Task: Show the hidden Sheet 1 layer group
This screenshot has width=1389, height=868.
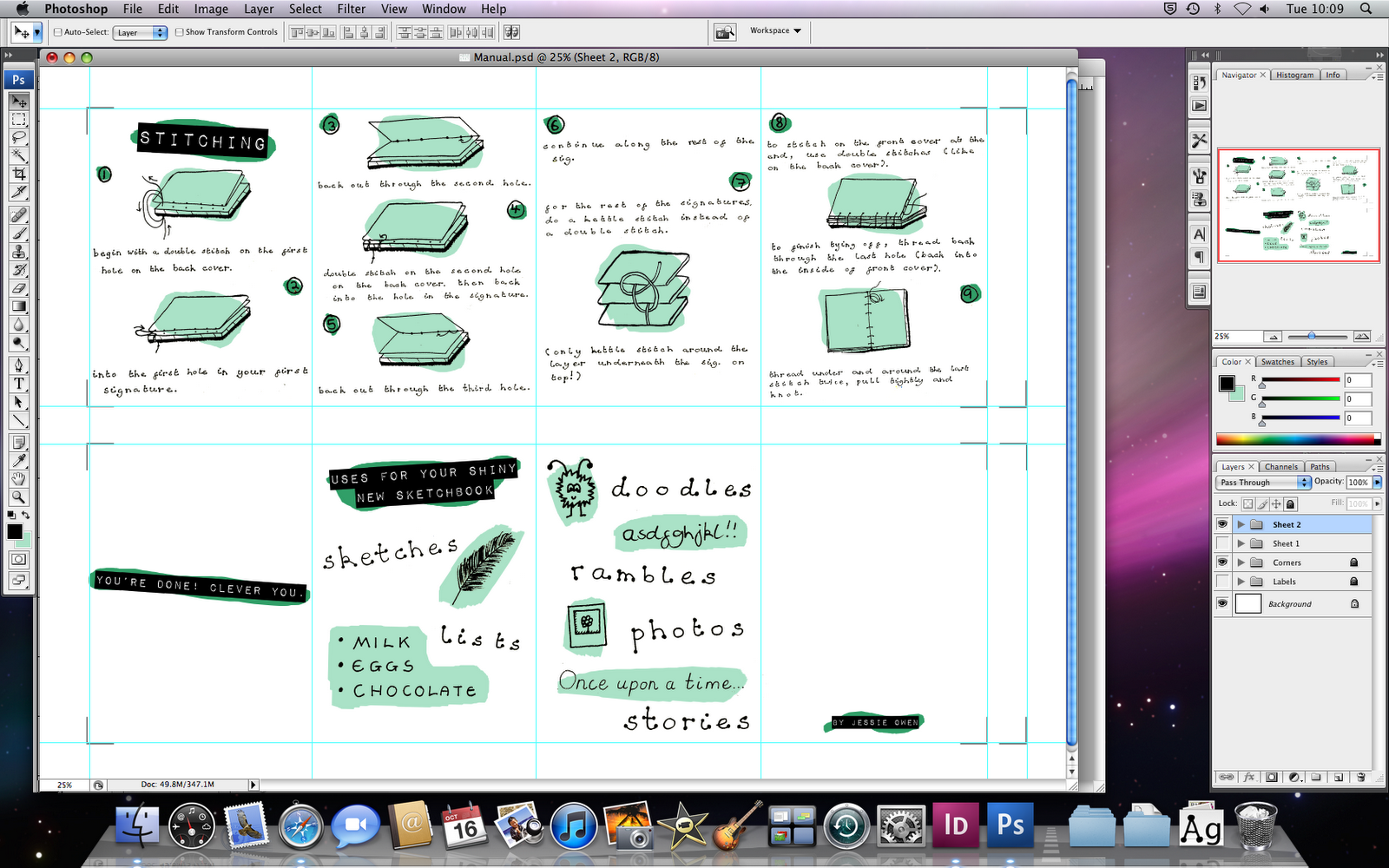Action: 1222,542
